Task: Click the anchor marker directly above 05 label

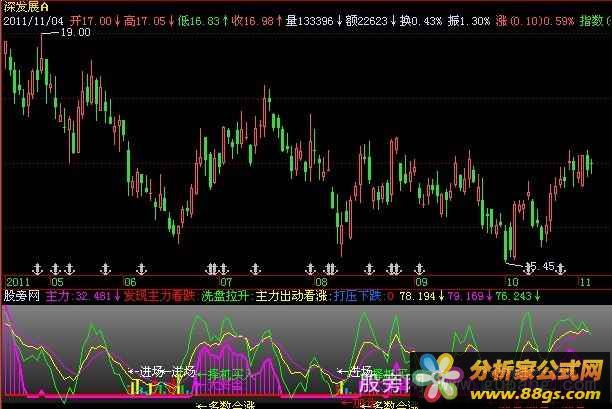Action: pyautogui.click(x=55, y=268)
